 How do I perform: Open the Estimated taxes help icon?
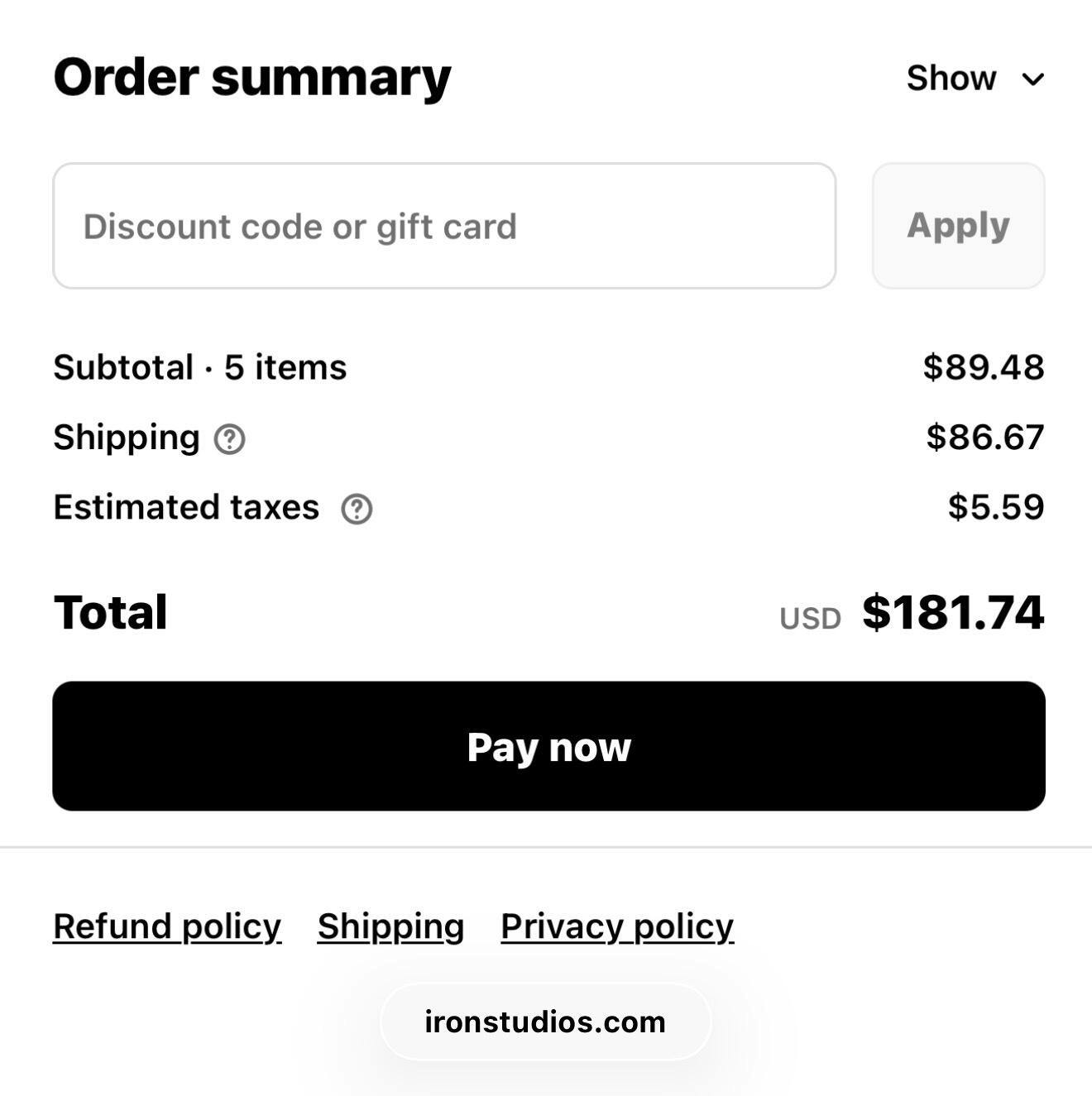click(357, 510)
